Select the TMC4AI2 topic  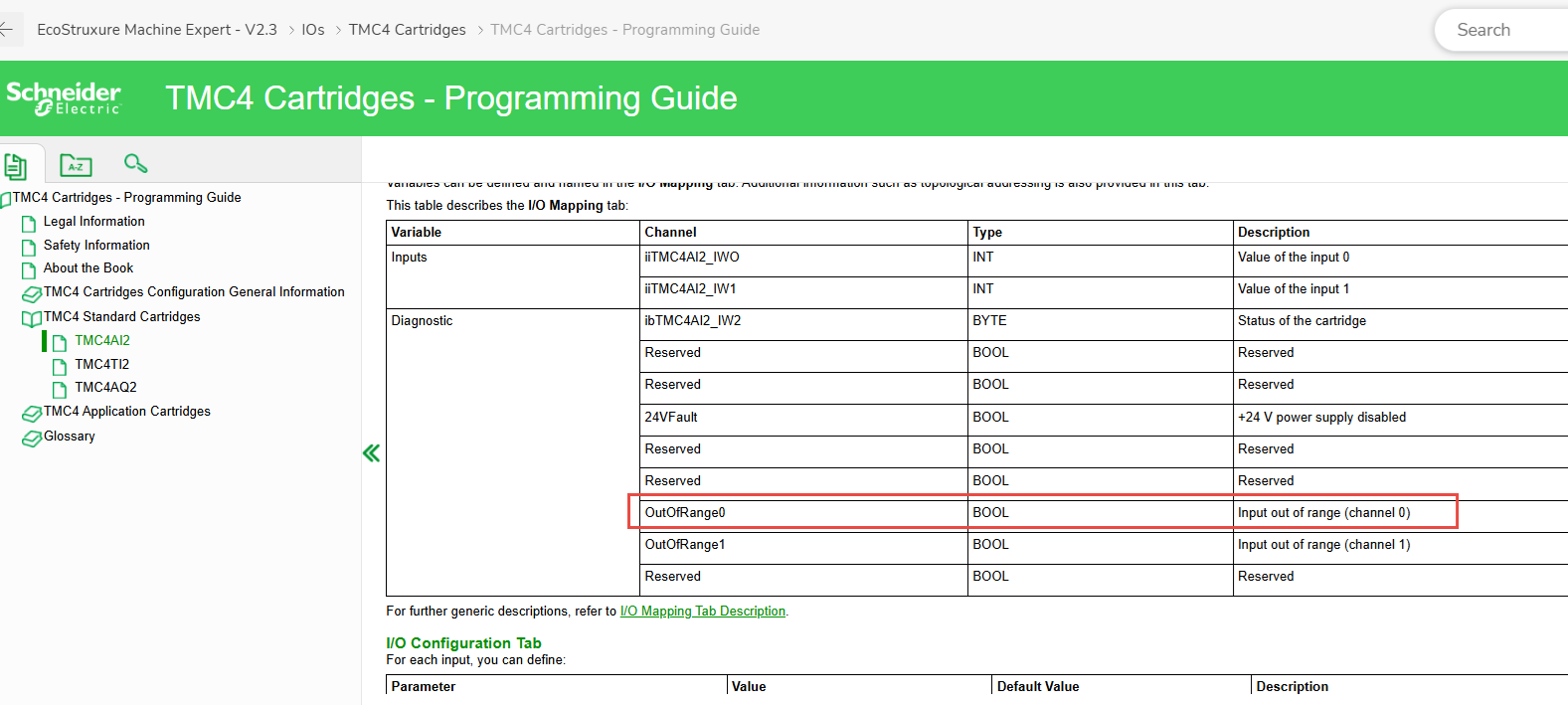point(102,341)
